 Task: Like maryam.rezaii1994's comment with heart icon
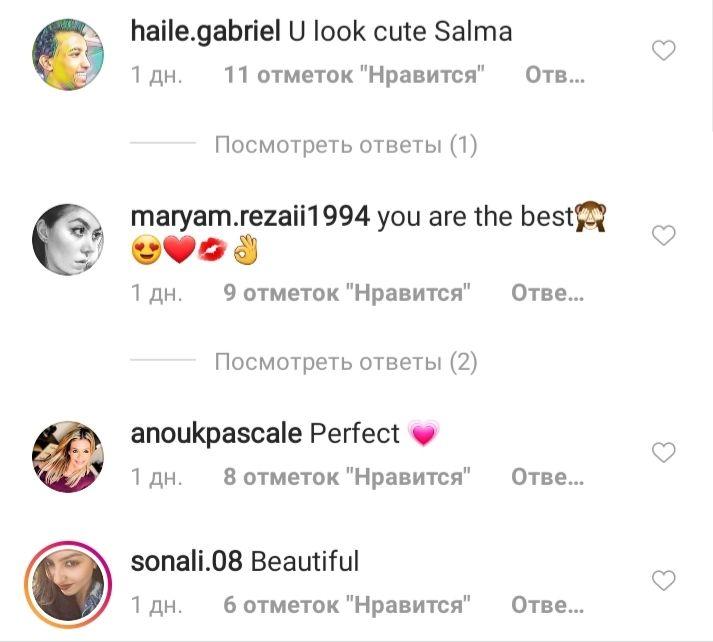tap(663, 236)
